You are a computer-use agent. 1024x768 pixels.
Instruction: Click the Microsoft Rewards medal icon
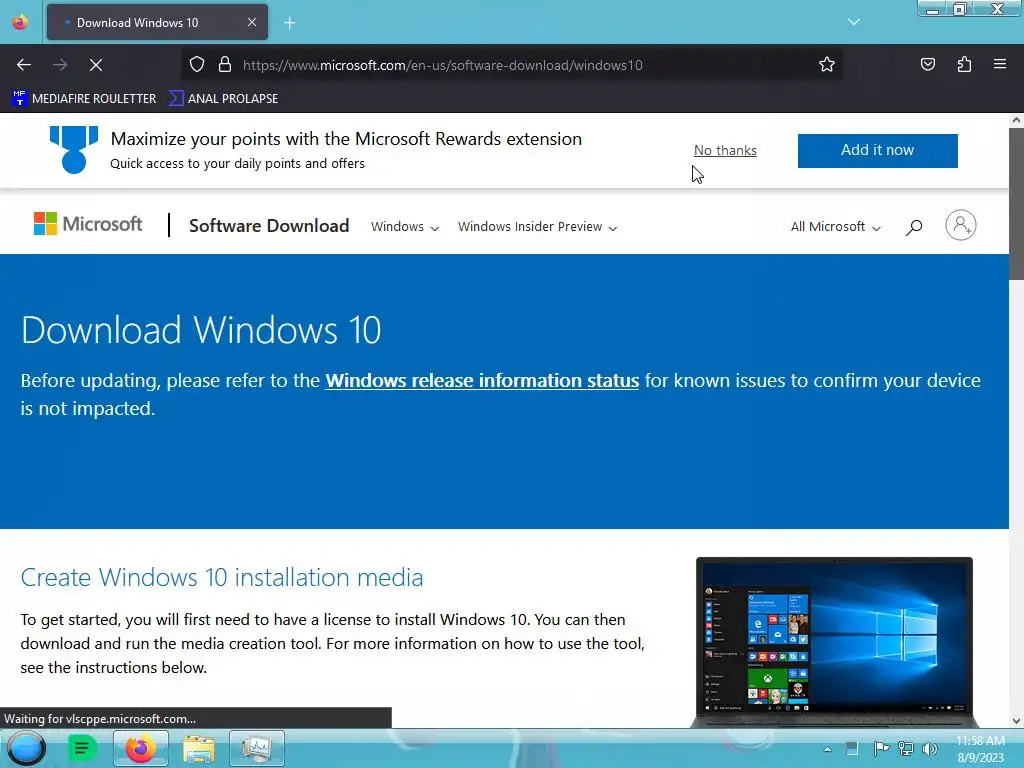[x=74, y=150]
